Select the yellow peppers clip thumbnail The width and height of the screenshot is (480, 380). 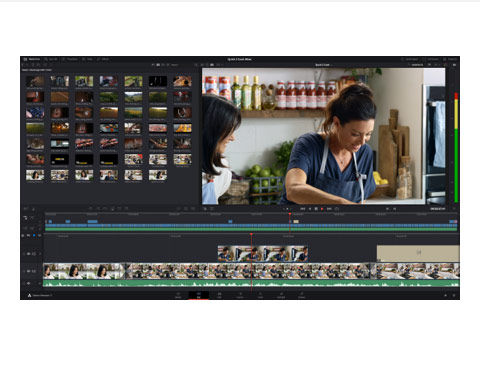point(182,128)
